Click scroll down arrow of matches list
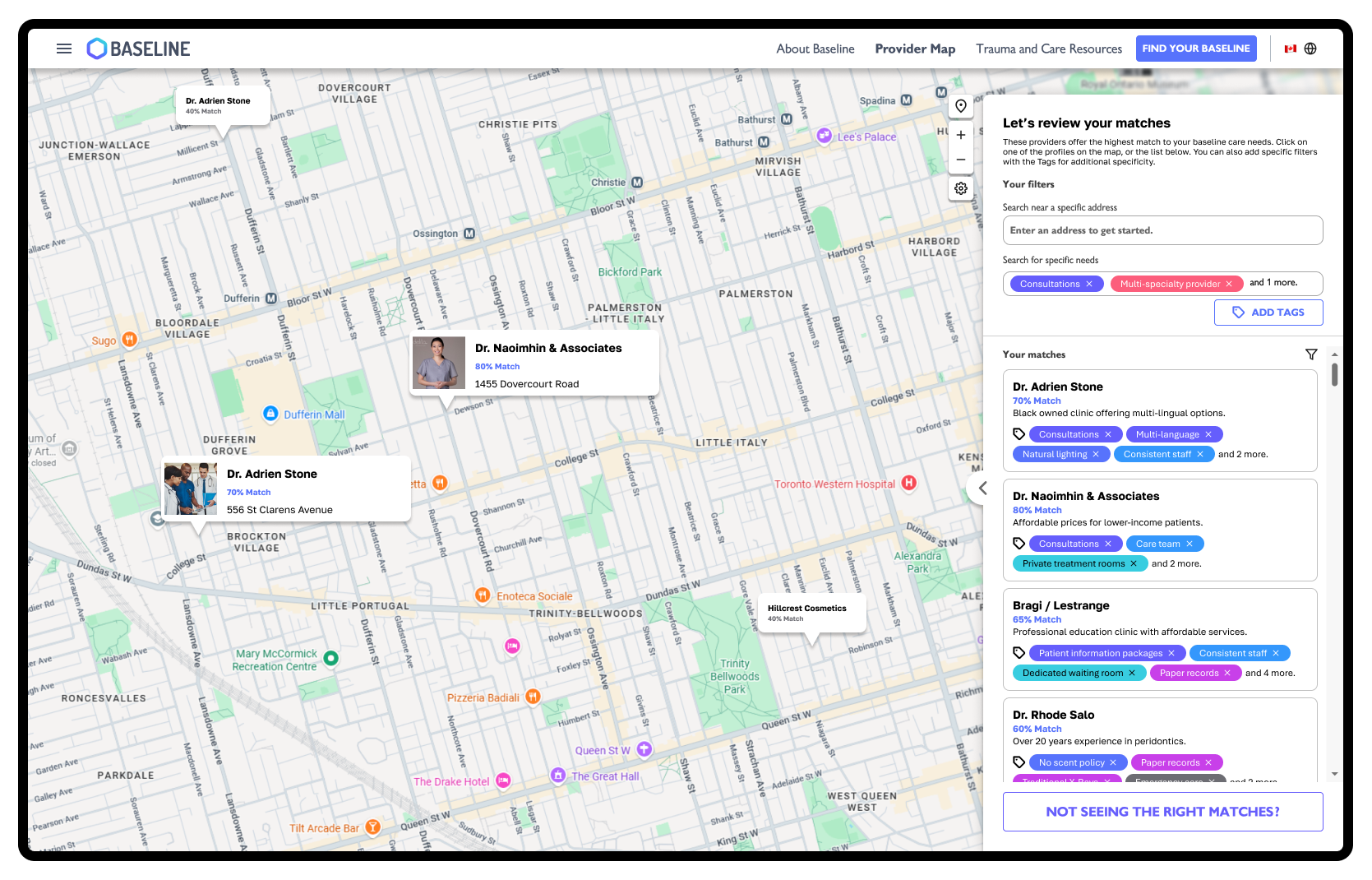 (x=1334, y=774)
